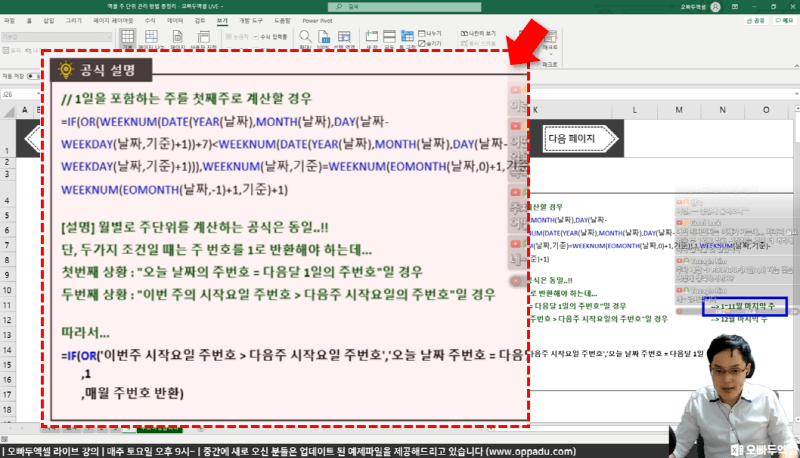Click Arrange All (모두 정렬) icon

click(x=389, y=39)
